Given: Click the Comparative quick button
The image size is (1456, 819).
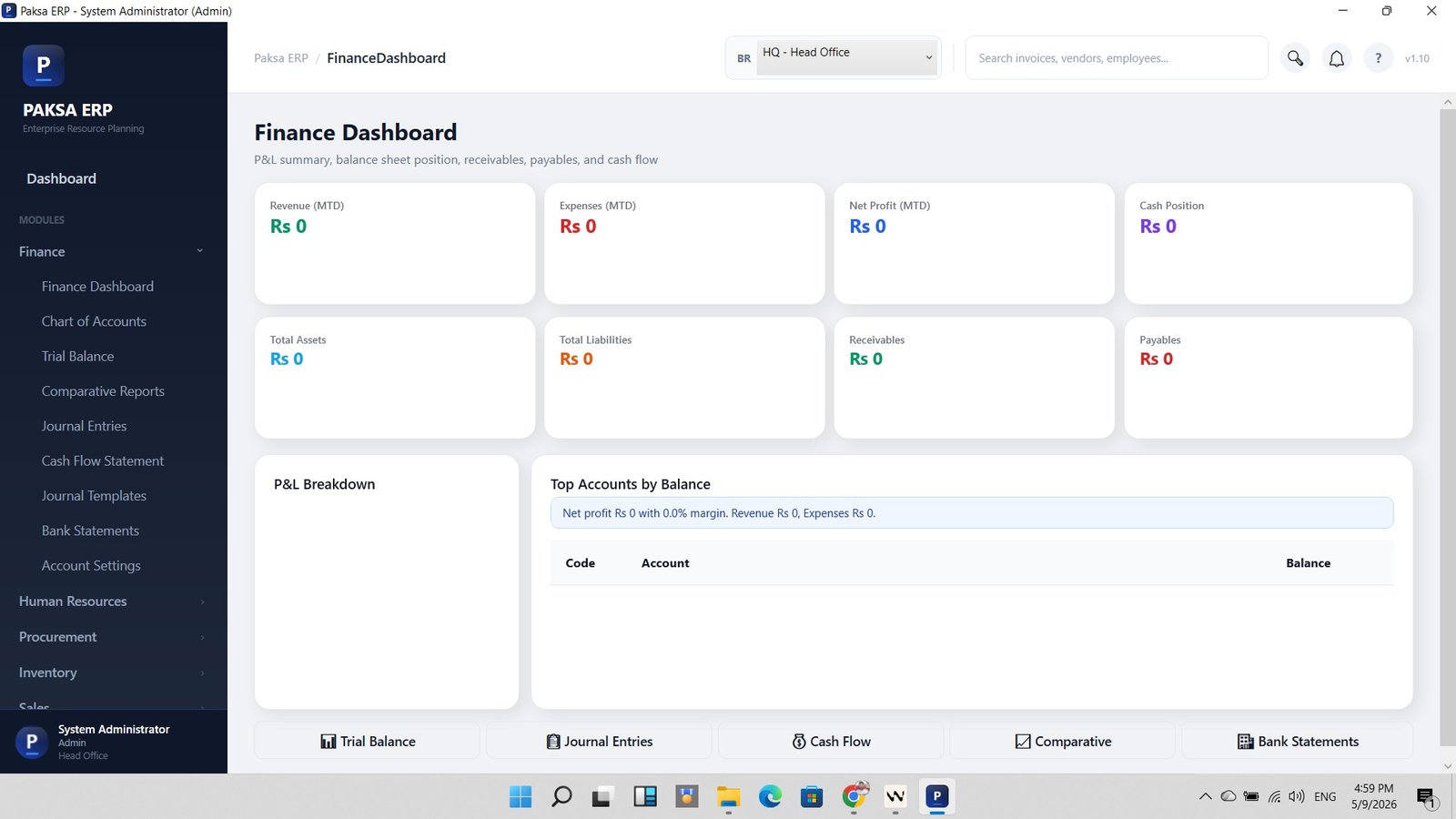Looking at the screenshot, I should coord(1063,741).
